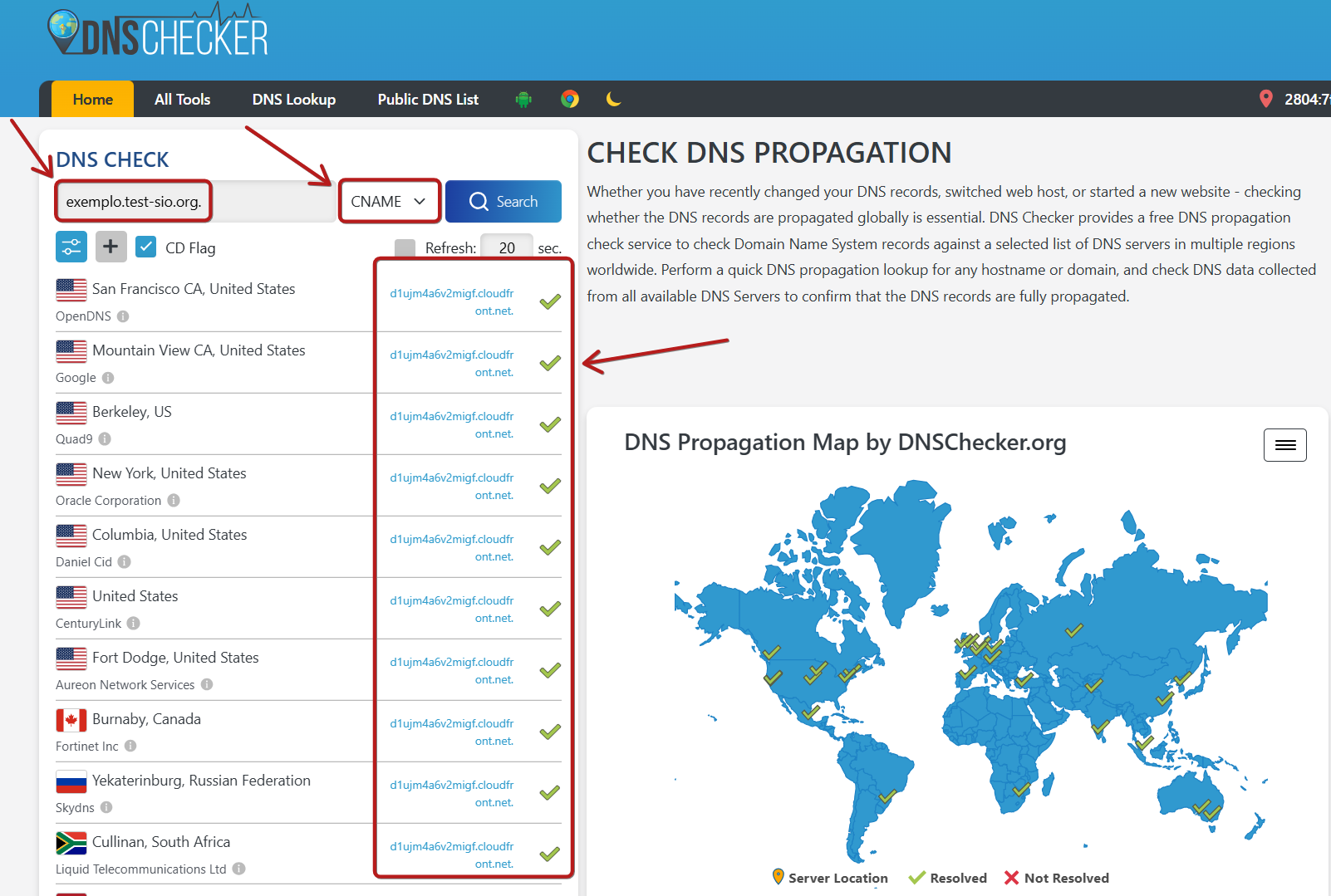Open the DNS Lookup menu item
This screenshot has height=896, width=1331.
tap(294, 100)
